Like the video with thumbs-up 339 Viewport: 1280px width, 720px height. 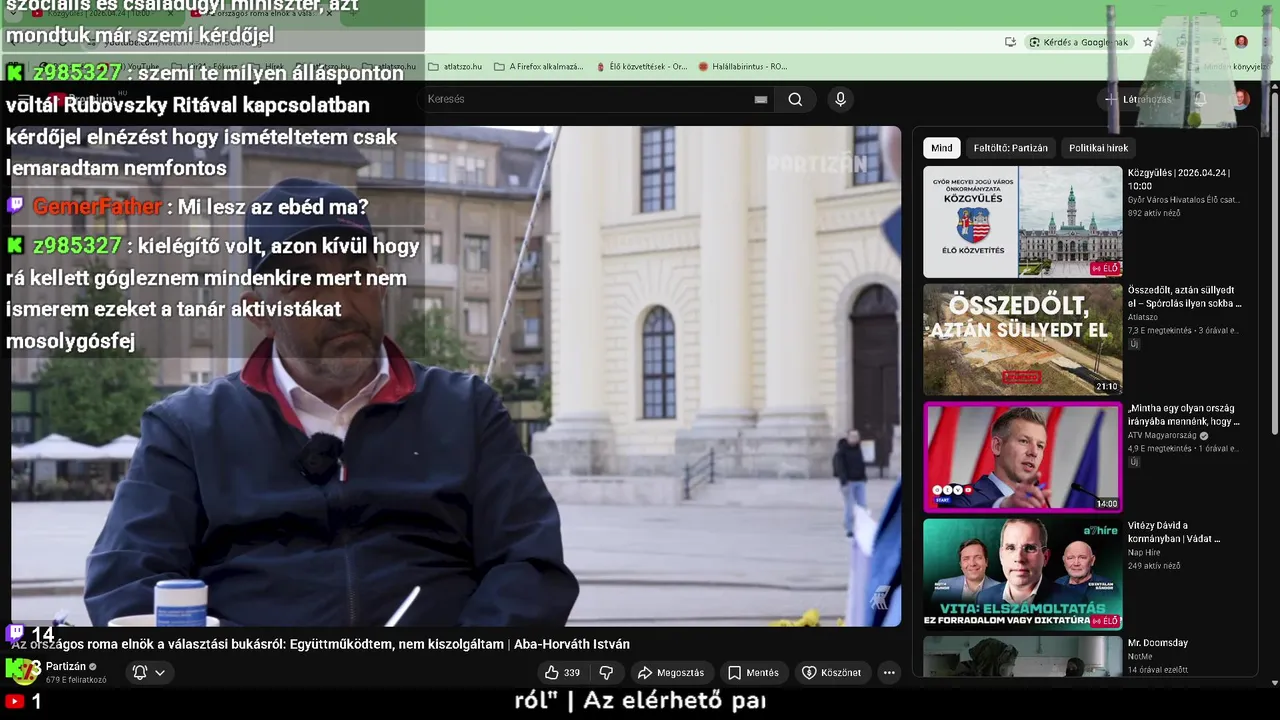pos(562,673)
